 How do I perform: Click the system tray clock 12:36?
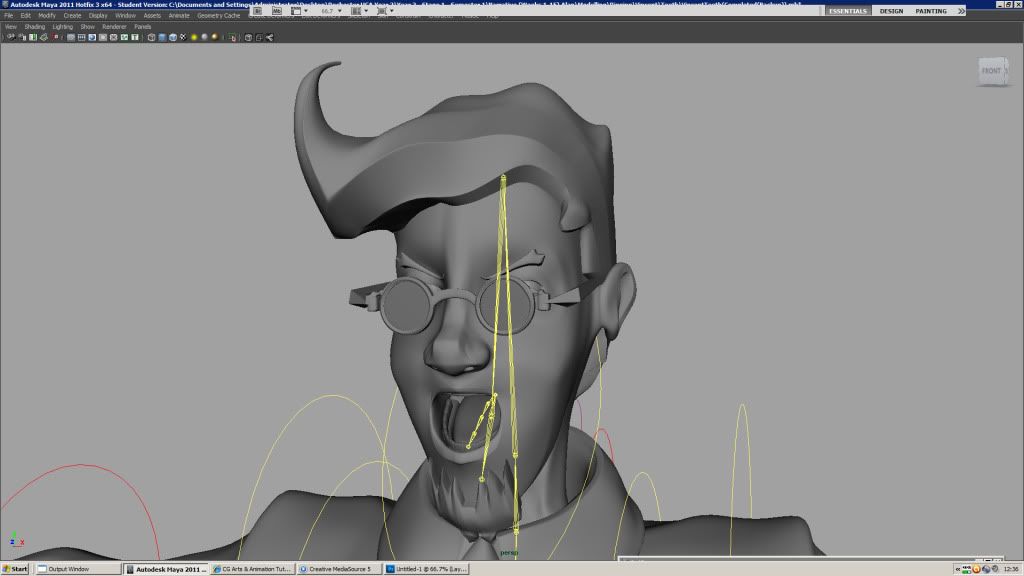[x=1011, y=569]
